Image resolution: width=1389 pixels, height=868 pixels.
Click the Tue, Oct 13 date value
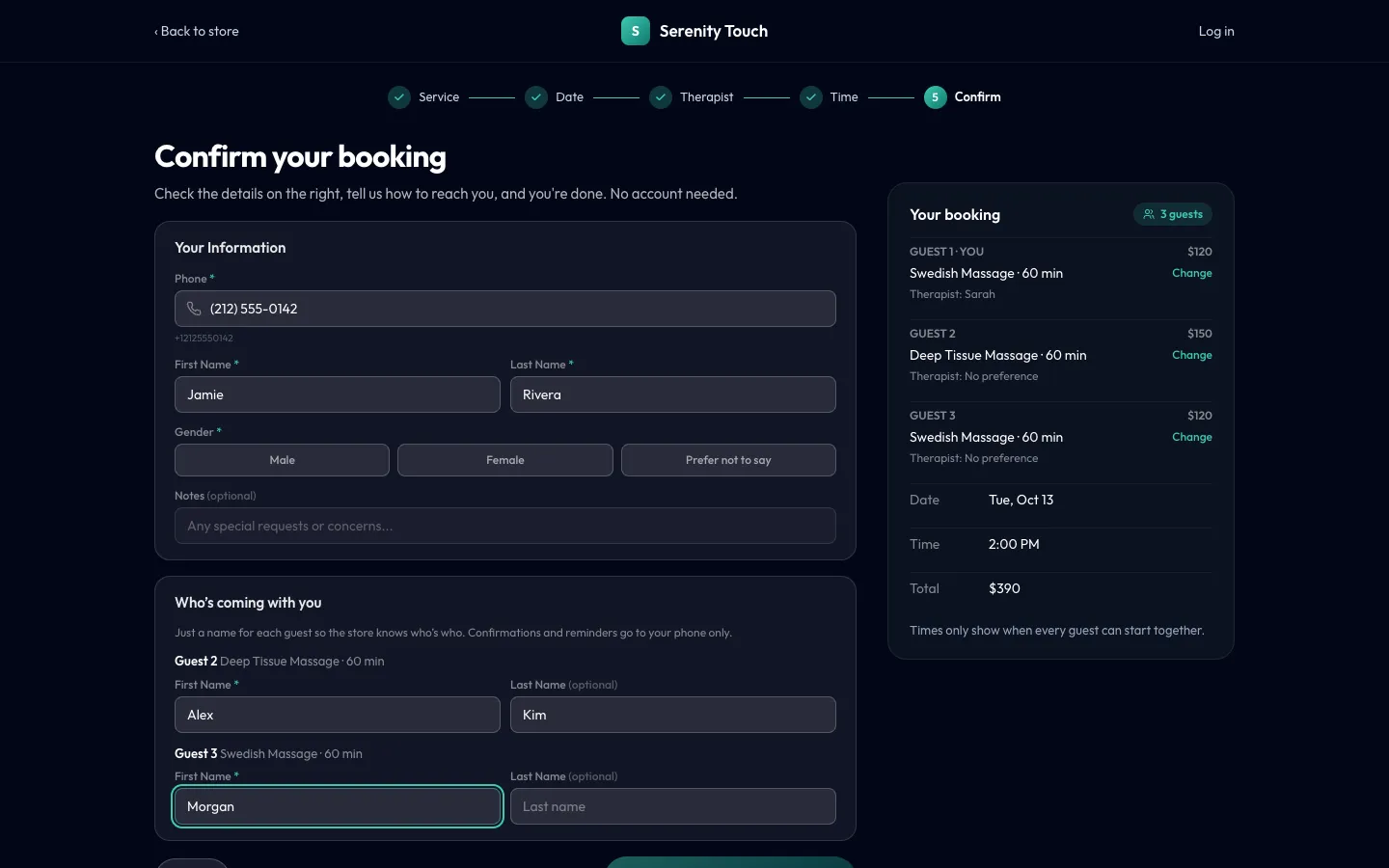point(1021,500)
